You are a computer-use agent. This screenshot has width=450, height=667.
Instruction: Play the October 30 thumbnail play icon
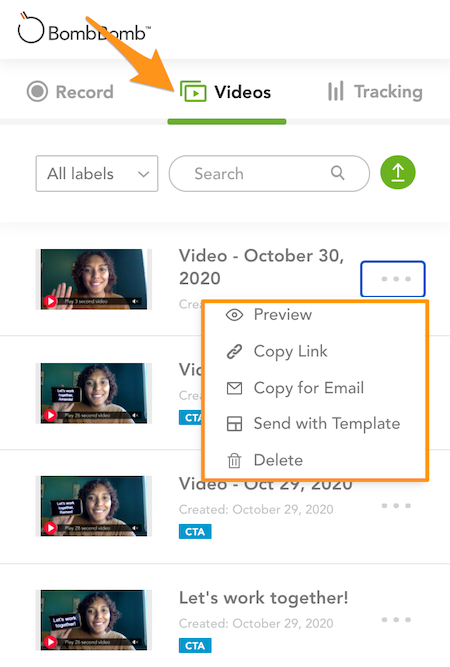click(x=50, y=301)
